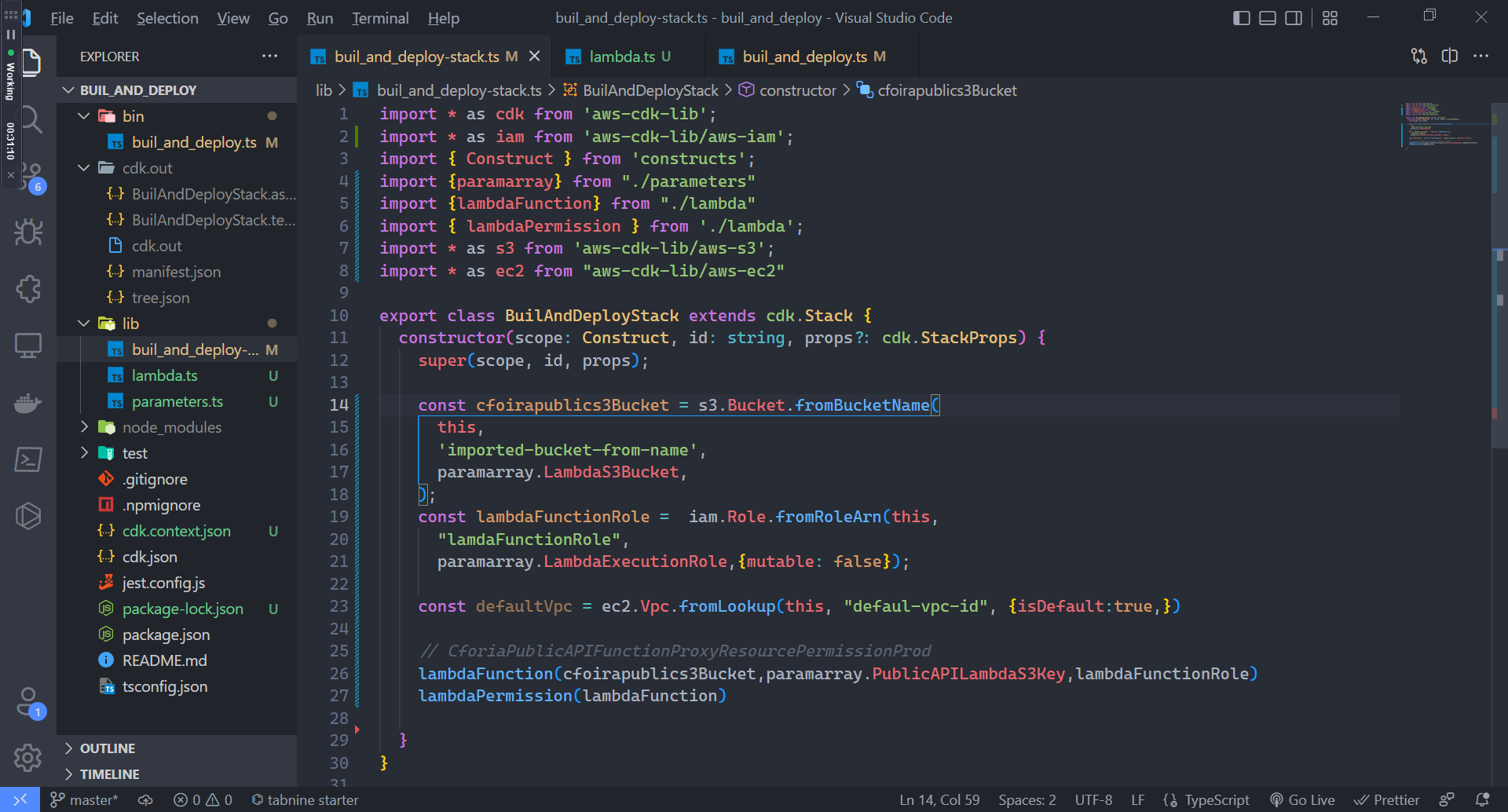Toggle secondary side bar layout icon
This screenshot has height=812, width=1508.
pos(1294,18)
